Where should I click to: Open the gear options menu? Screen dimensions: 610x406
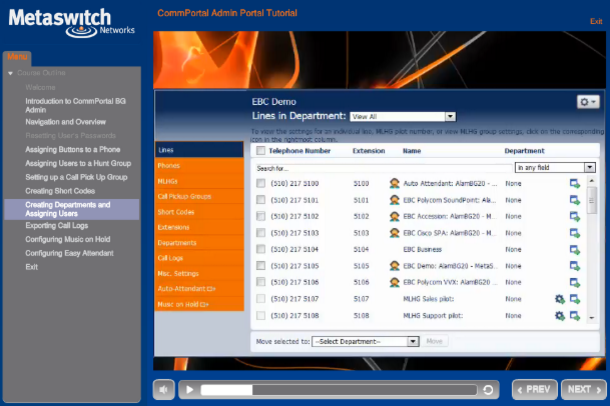point(588,102)
